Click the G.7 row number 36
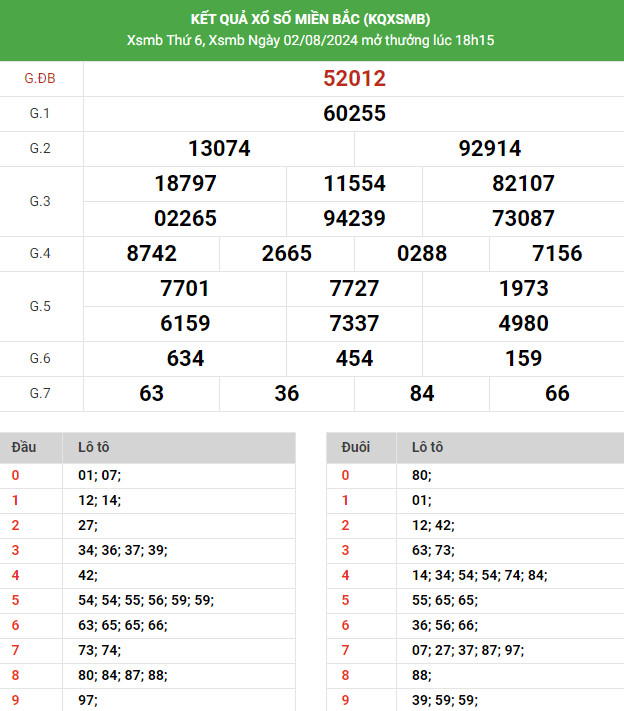The width and height of the screenshot is (624, 711). tap(287, 393)
